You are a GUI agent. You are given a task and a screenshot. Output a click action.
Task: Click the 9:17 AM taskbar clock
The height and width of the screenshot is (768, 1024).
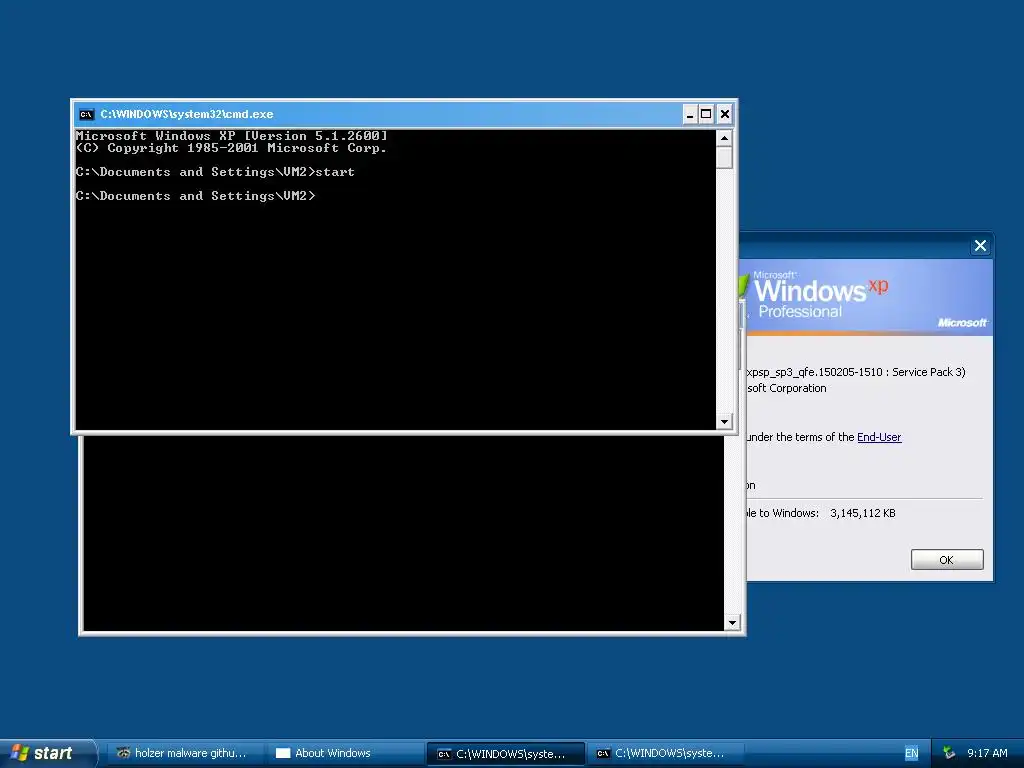[987, 753]
